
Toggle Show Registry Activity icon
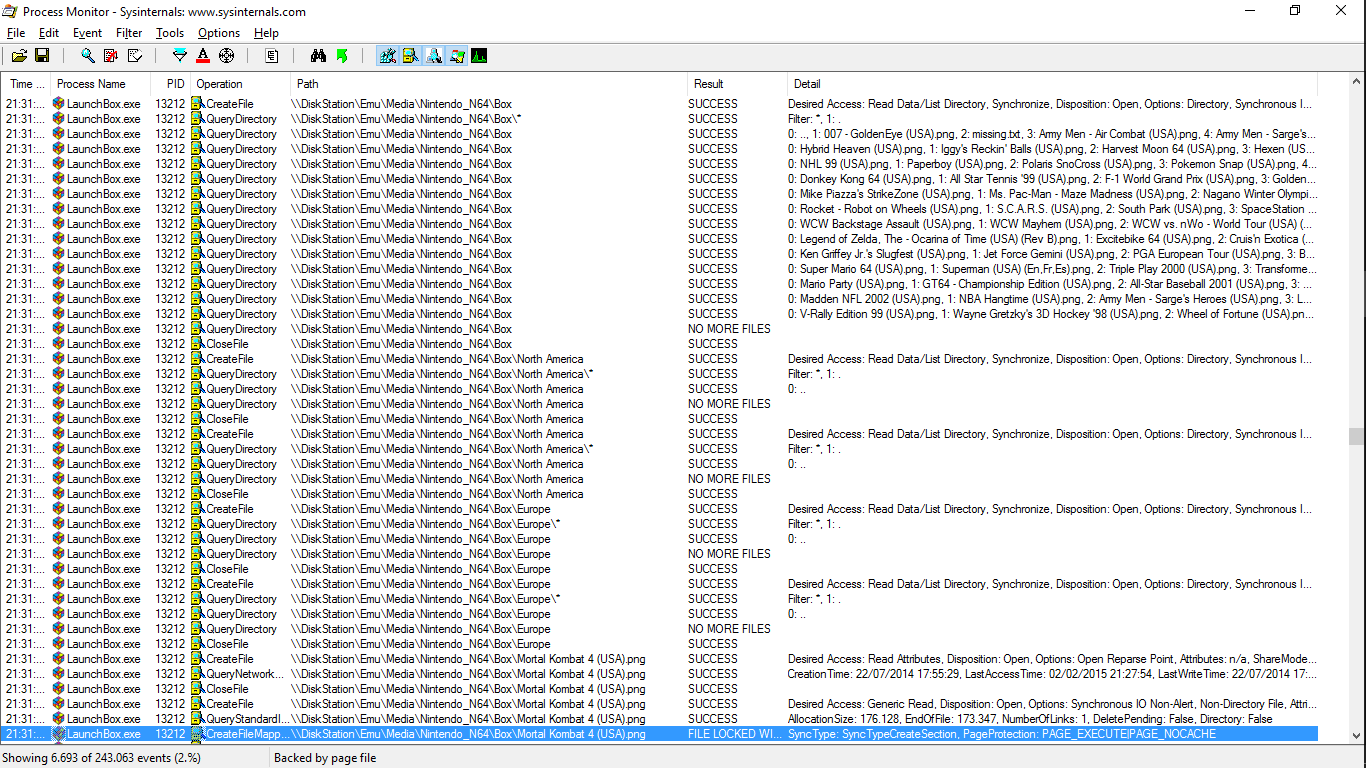click(387, 56)
